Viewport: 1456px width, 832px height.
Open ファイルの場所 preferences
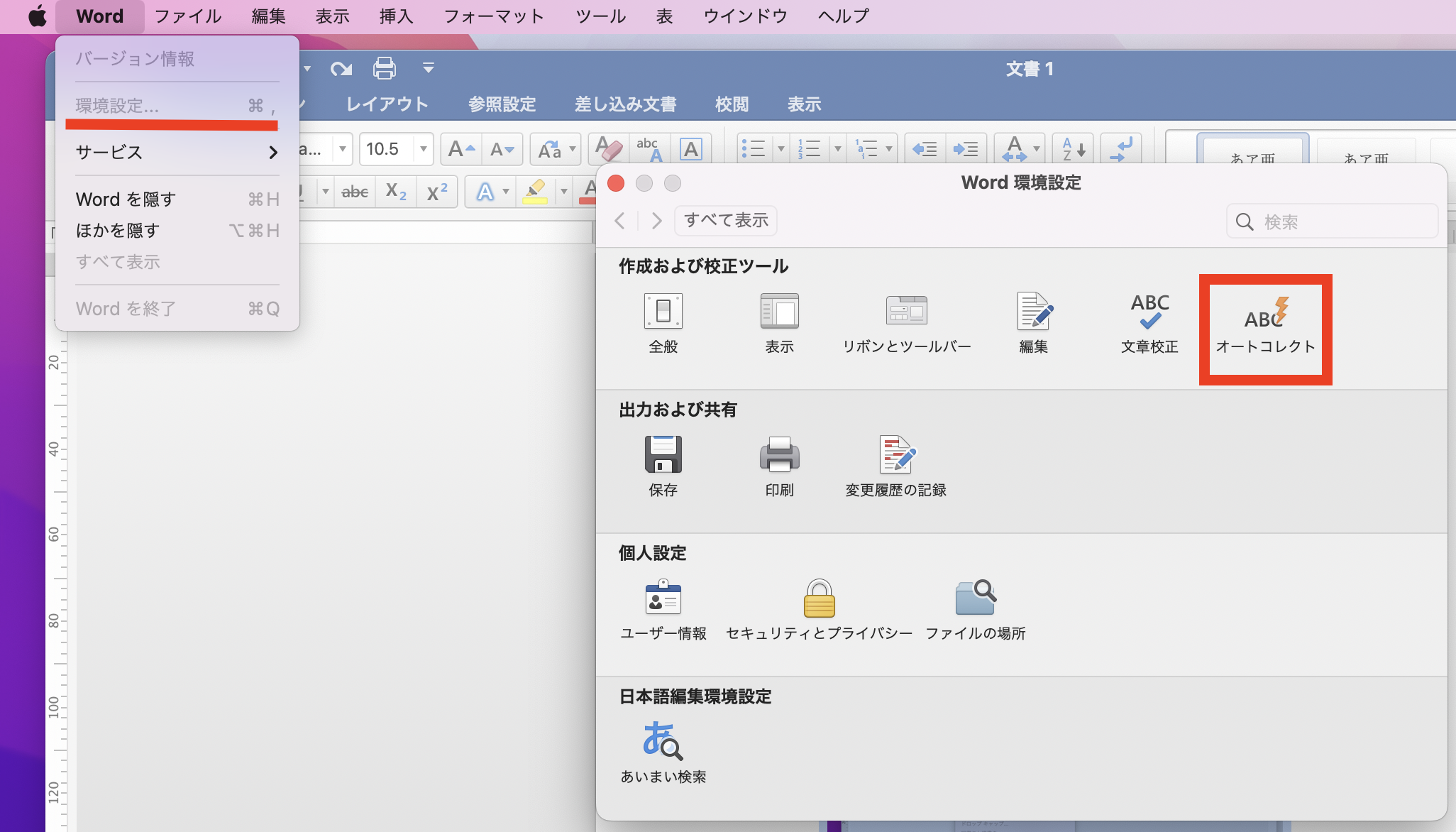click(975, 610)
